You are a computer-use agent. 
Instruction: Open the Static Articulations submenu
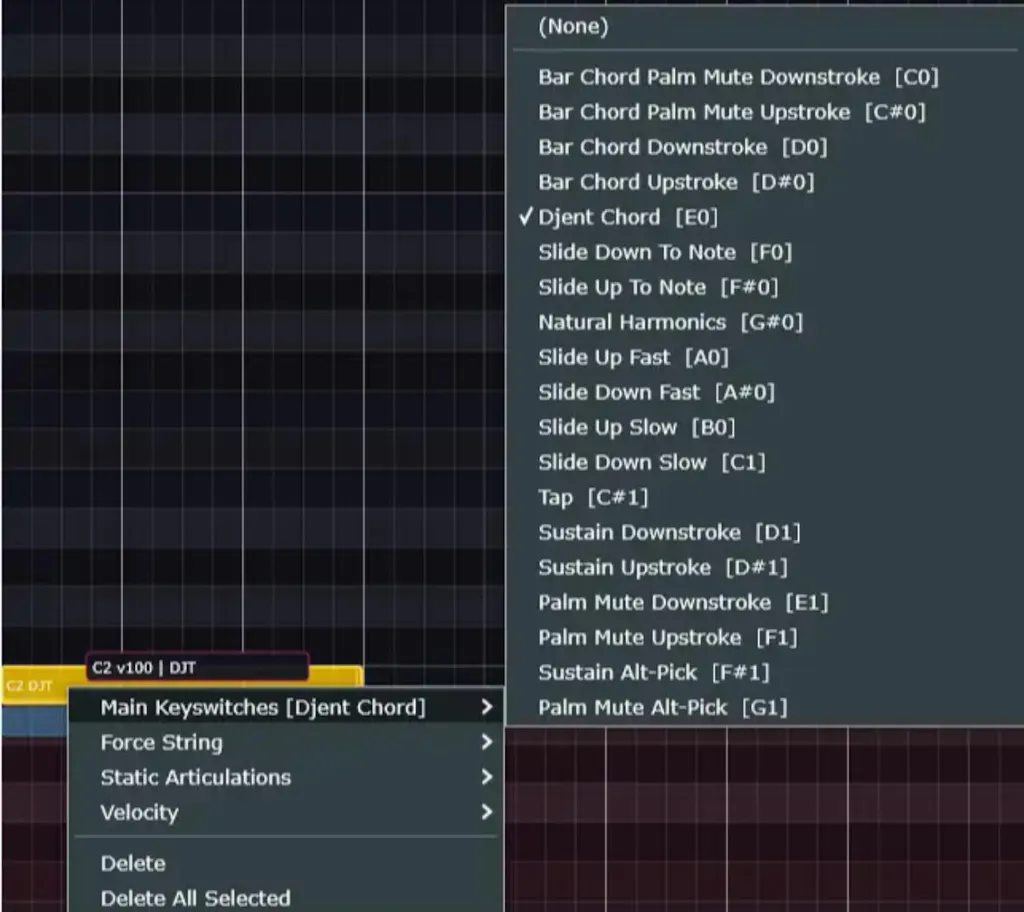195,777
